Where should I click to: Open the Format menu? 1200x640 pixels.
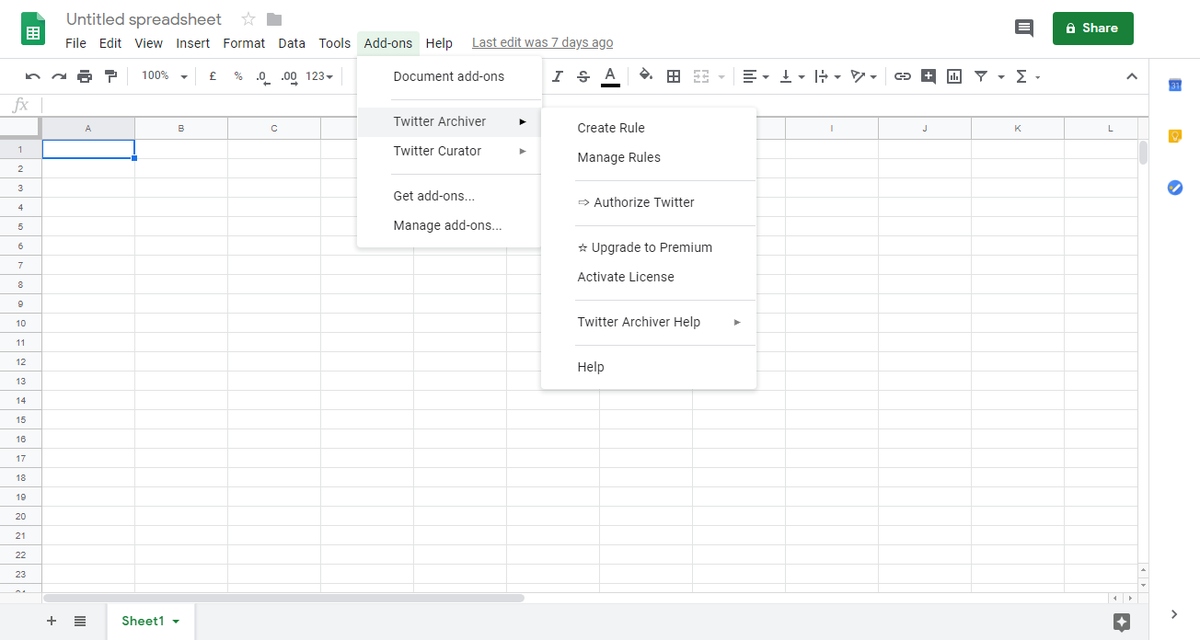244,43
